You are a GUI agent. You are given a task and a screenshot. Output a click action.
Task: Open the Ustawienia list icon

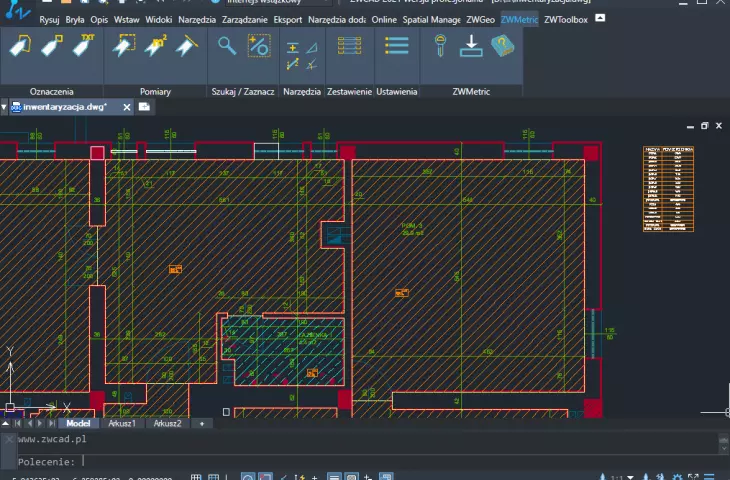(397, 46)
